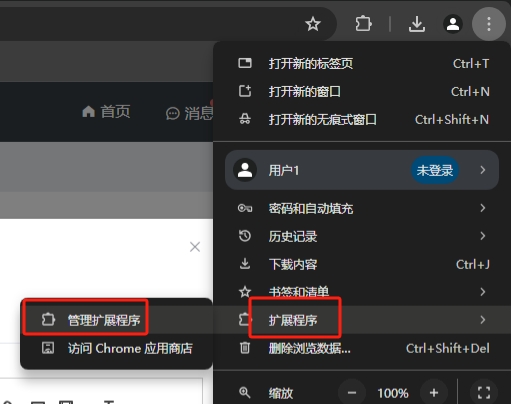Viewport: 512px width, 404px height.
Task: Choose 打开新的无痕式窗口
Action: tap(363, 119)
